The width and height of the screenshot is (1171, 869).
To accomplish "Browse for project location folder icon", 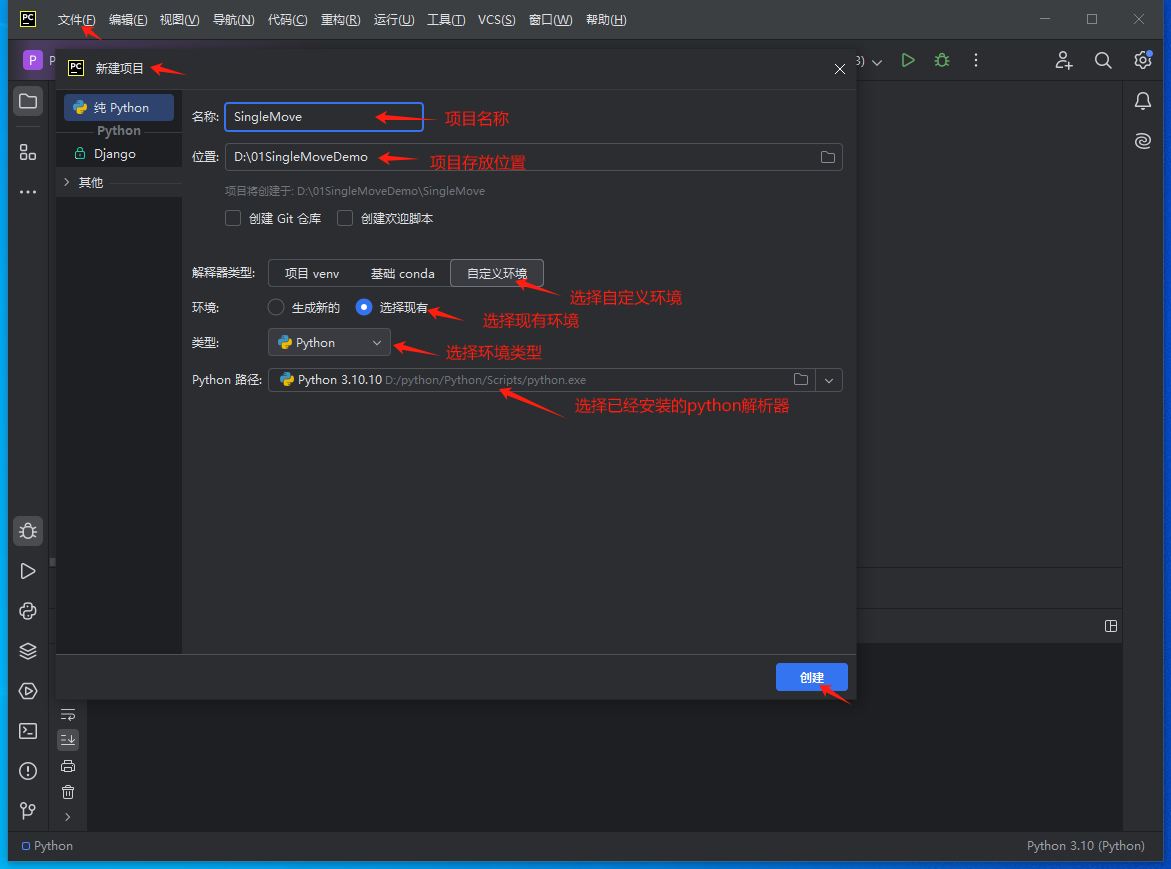I will tap(827, 157).
